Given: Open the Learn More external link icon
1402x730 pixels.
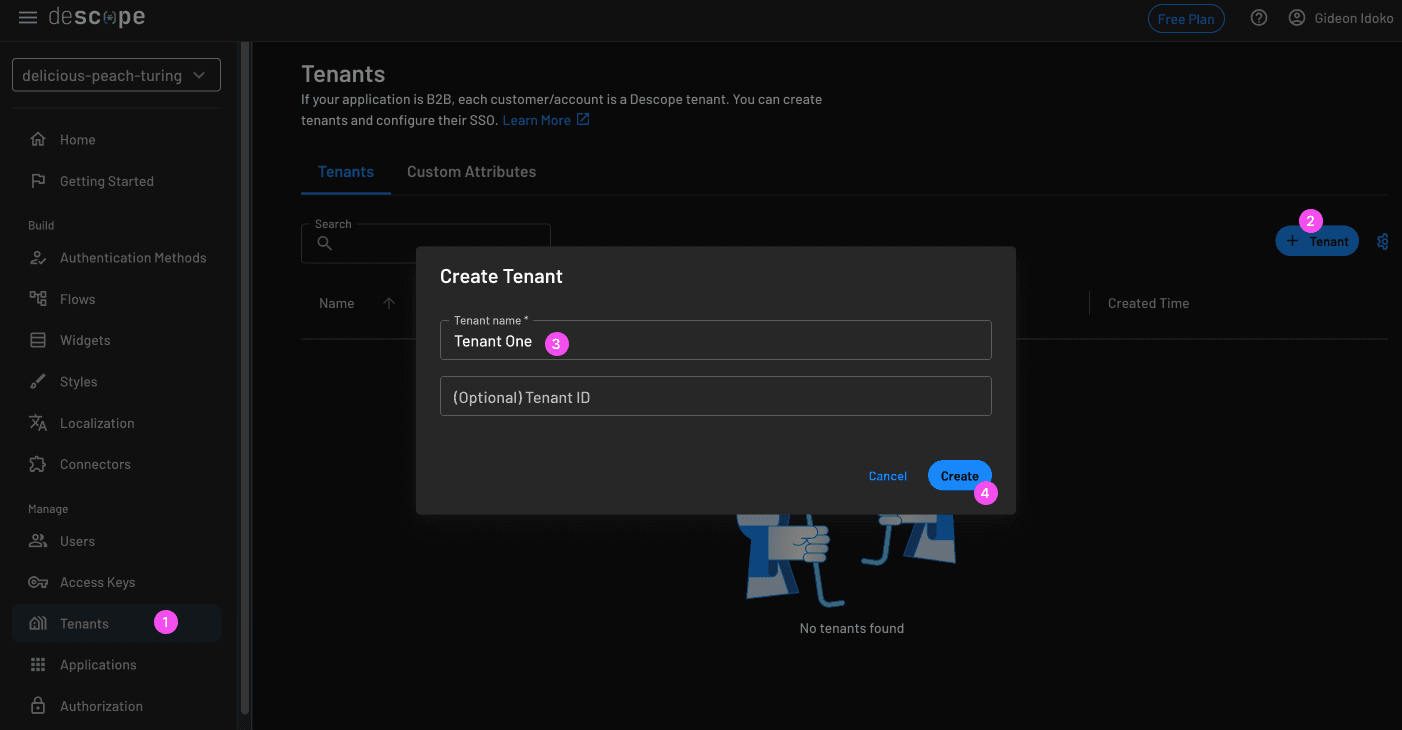Looking at the screenshot, I should pyautogui.click(x=583, y=120).
